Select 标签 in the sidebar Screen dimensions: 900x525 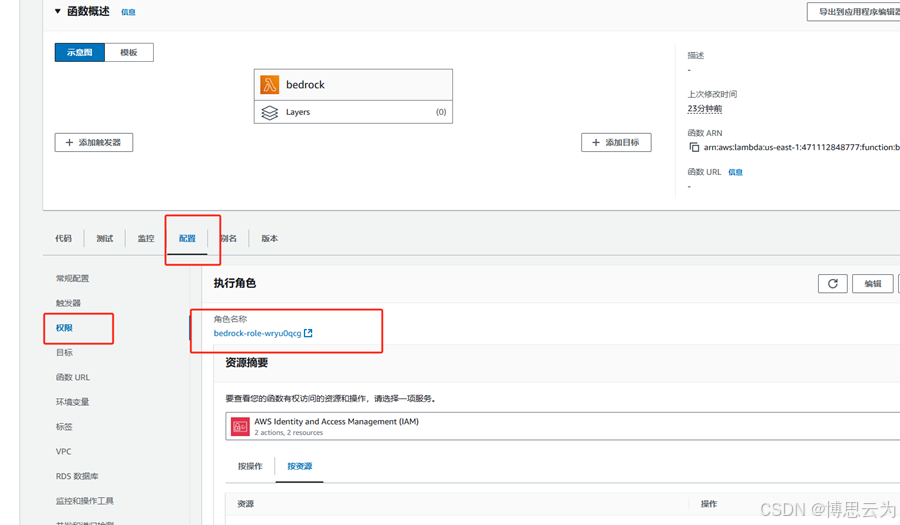click(64, 426)
